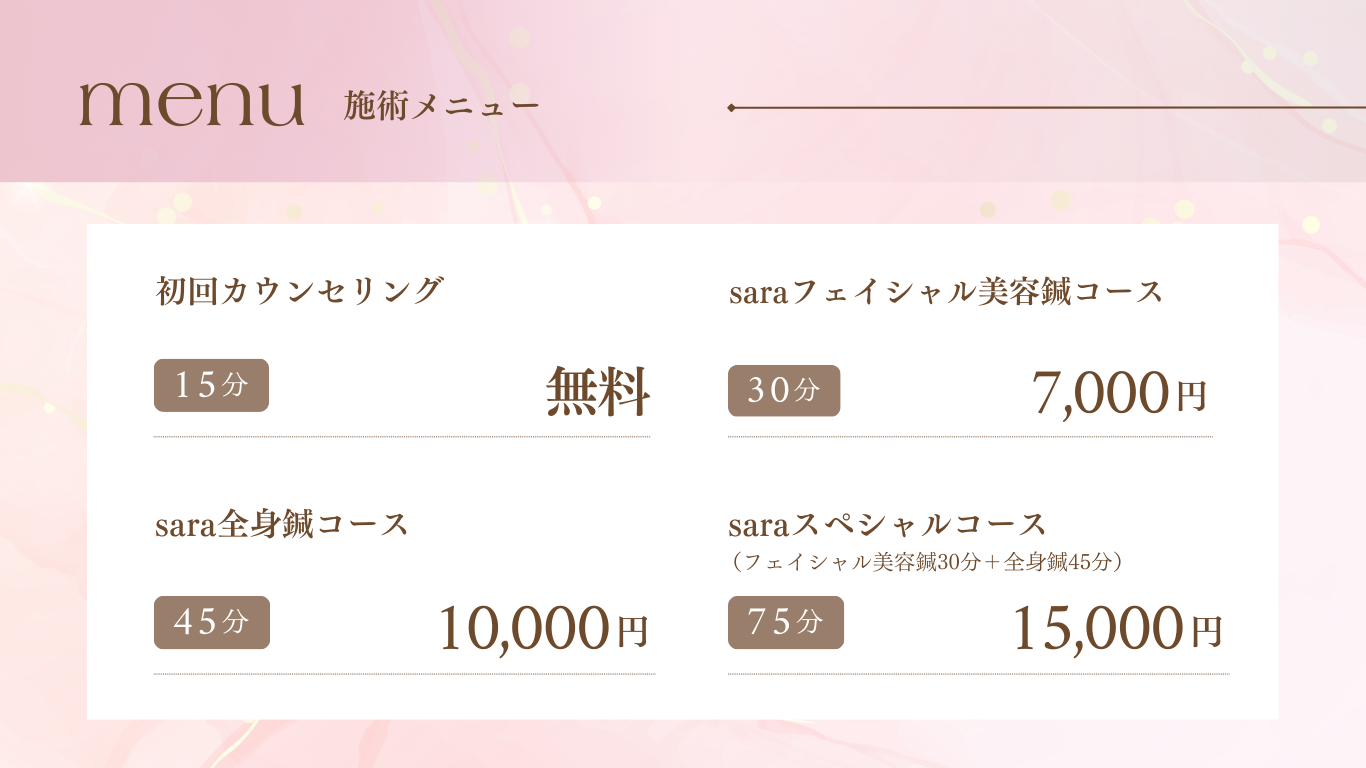Viewport: 1366px width, 768px height.
Task: Click the 75分 duration badge
Action: point(785,622)
